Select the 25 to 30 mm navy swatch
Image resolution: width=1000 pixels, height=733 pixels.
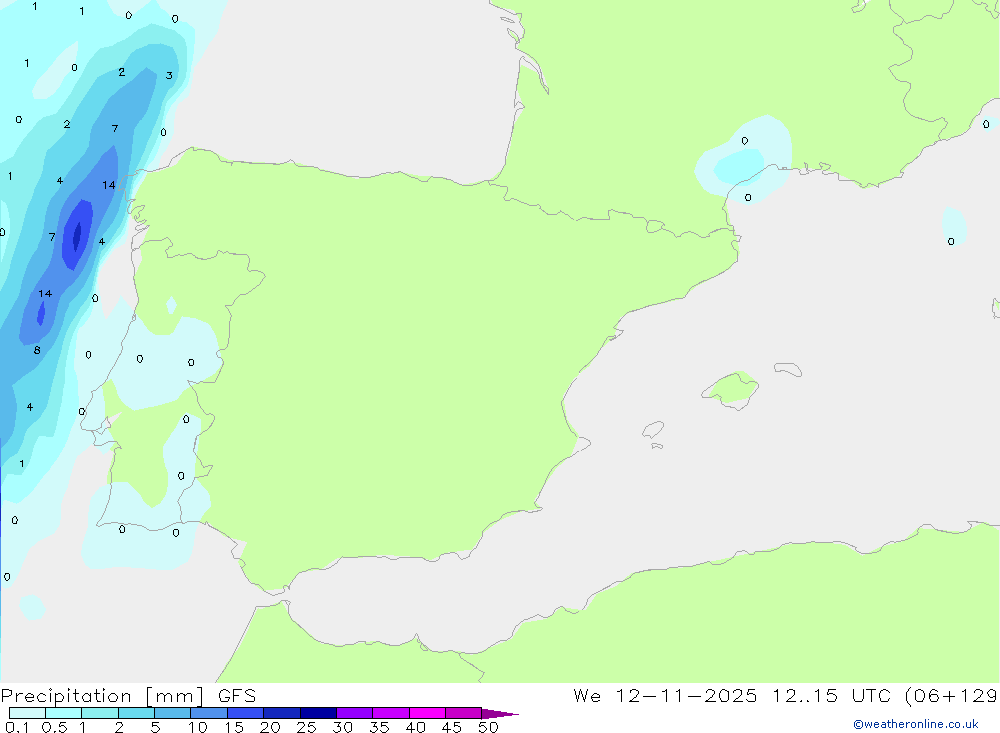click(x=318, y=713)
